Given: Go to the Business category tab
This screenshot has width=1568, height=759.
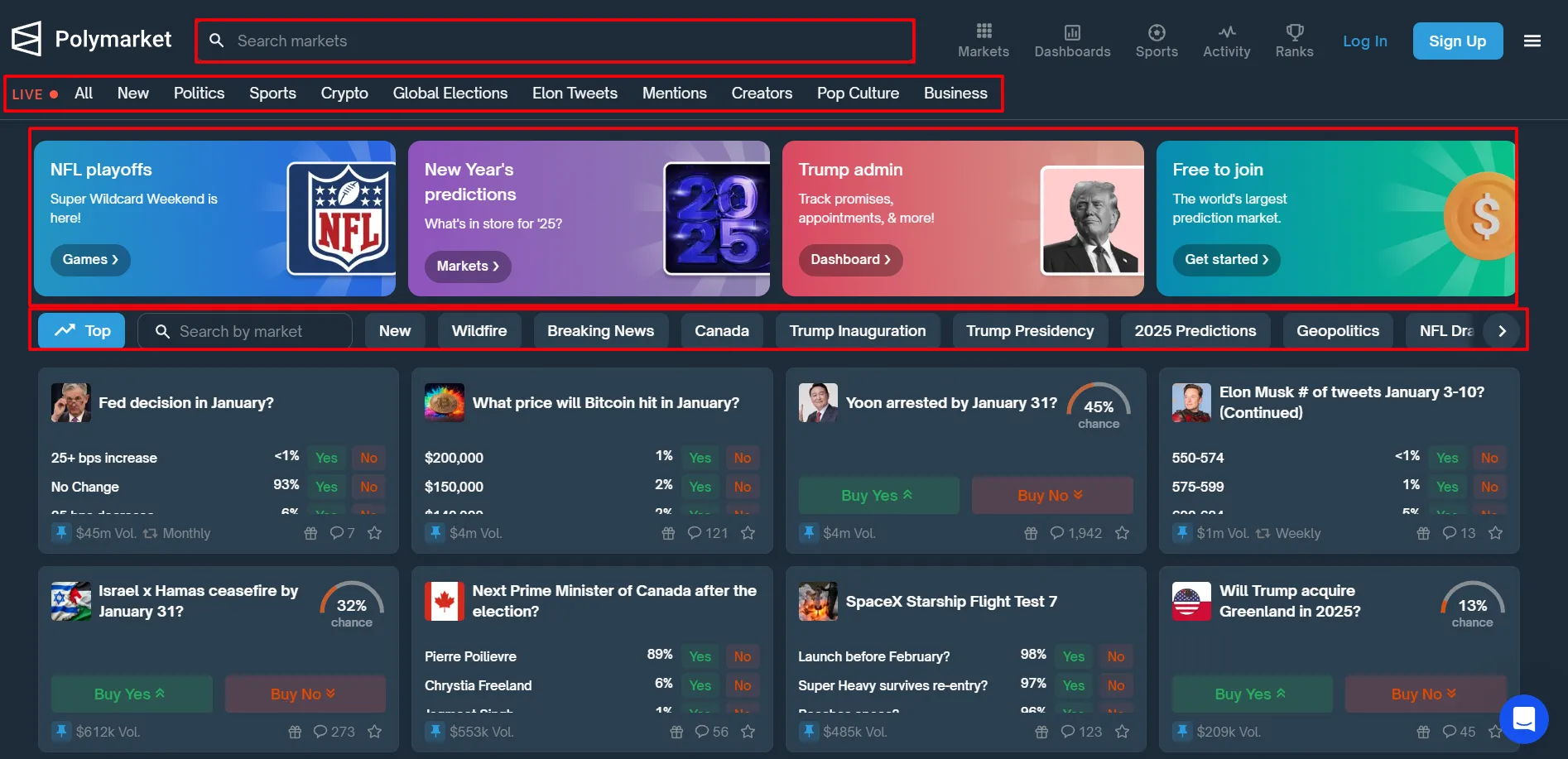Looking at the screenshot, I should 955,94.
